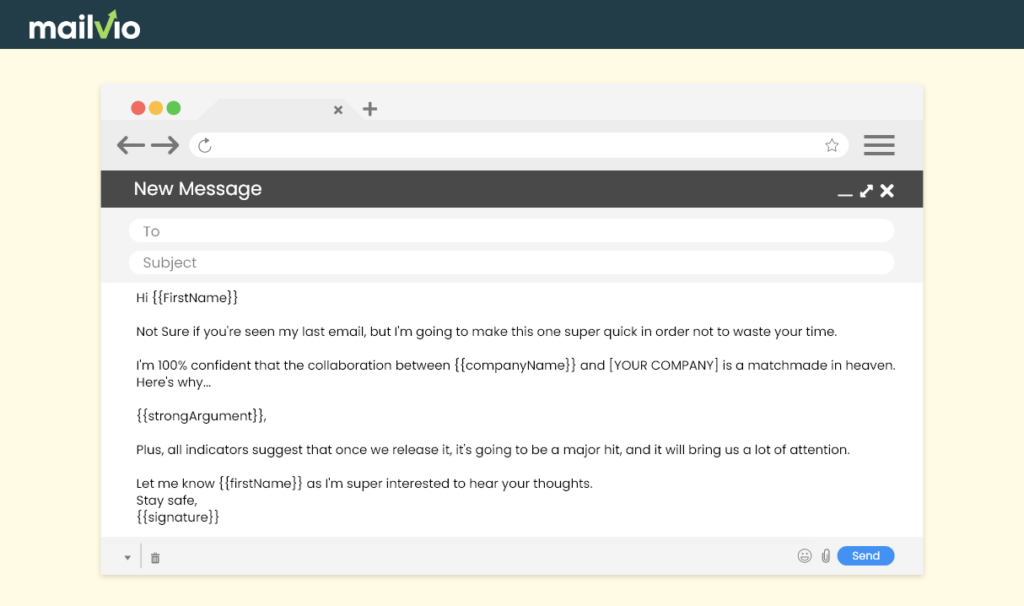Open the browser hamburger menu
1024x606 pixels.
click(x=879, y=145)
